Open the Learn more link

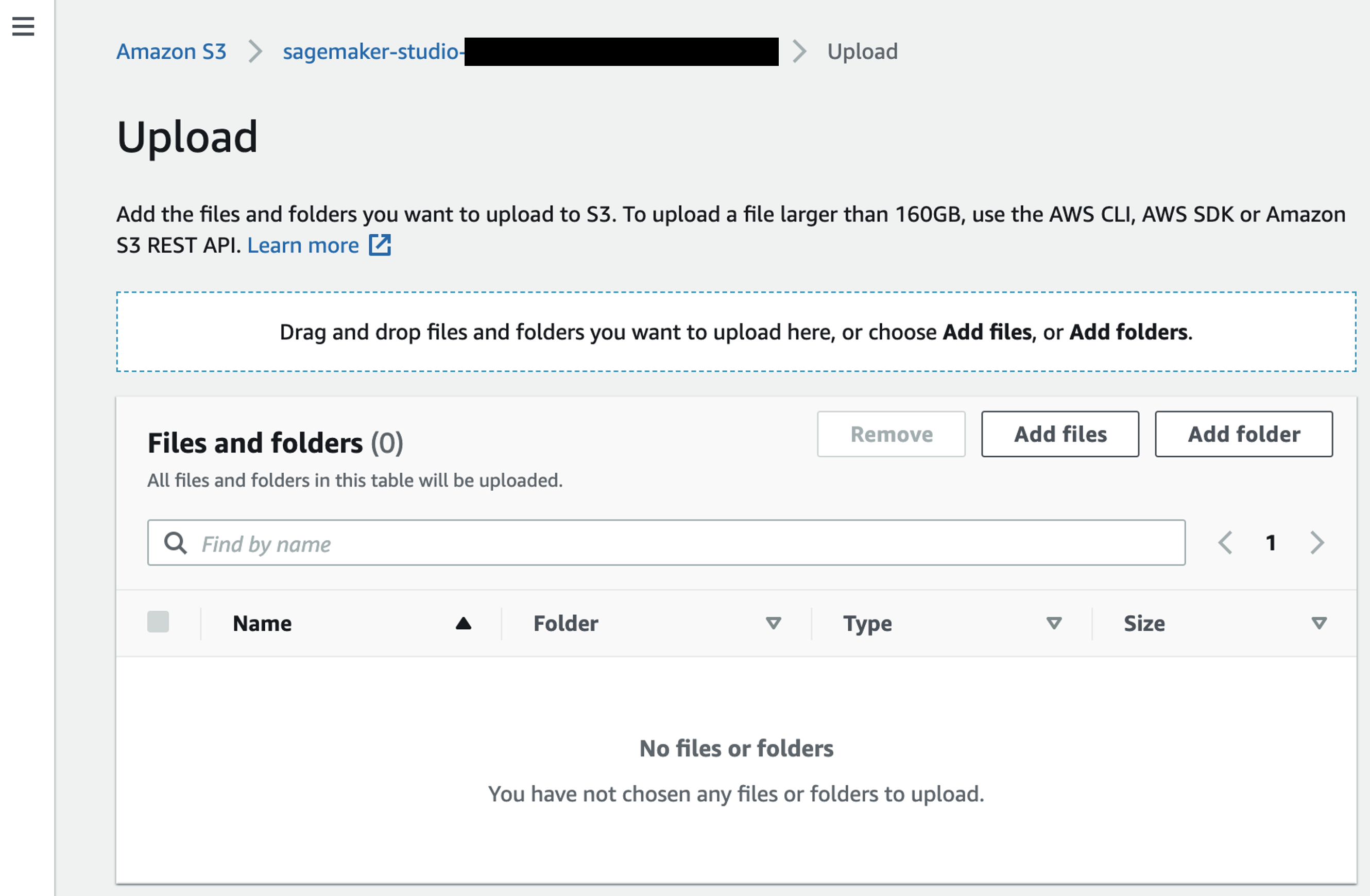tap(303, 246)
